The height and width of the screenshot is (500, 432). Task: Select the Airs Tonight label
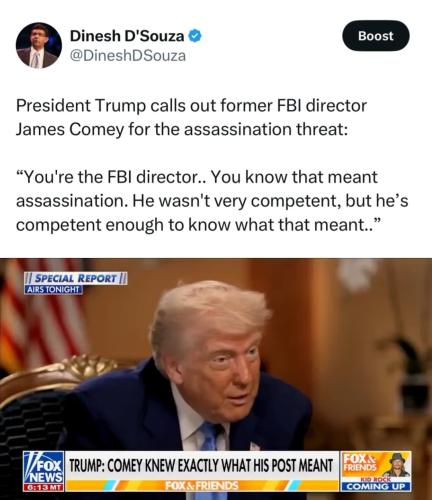[x=53, y=290]
